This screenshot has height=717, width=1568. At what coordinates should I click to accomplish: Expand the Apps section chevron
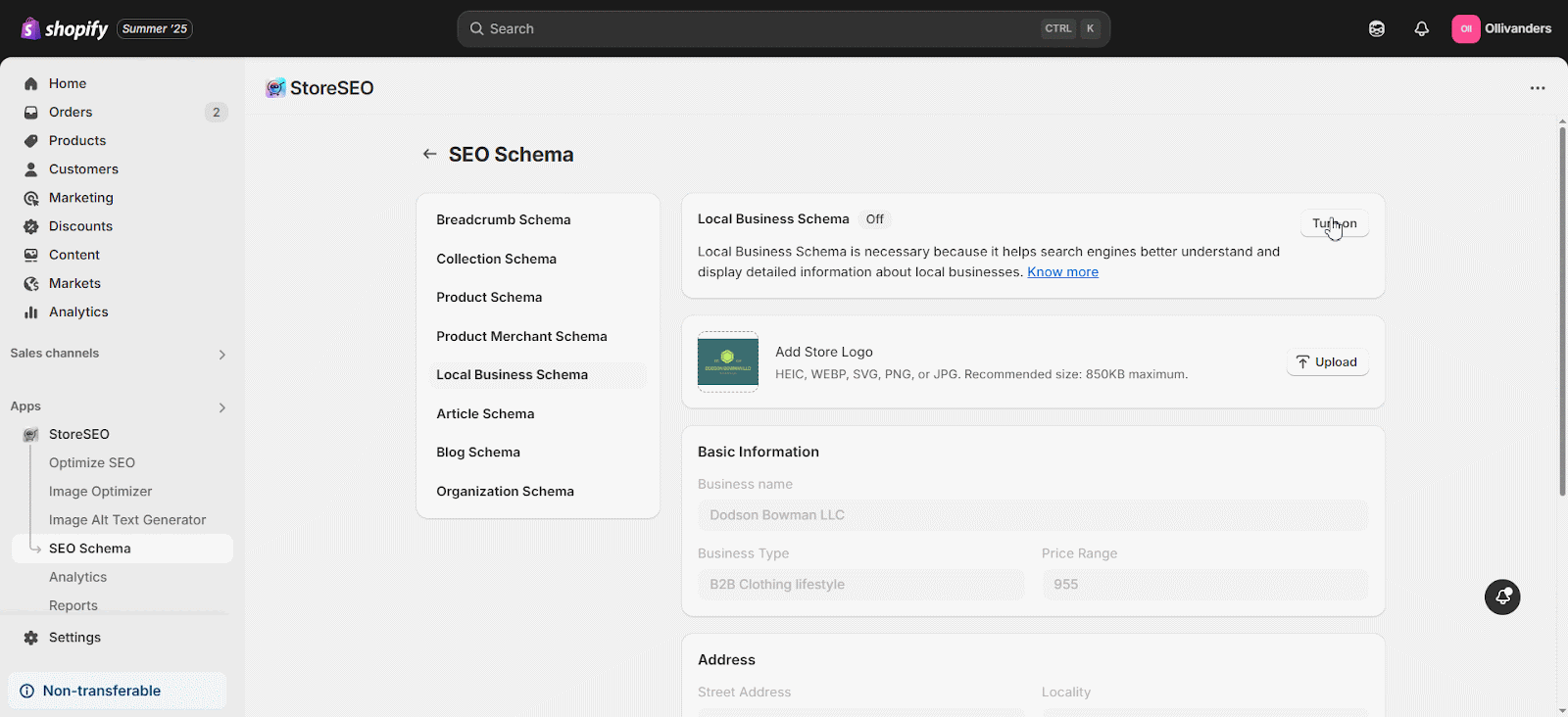coord(222,406)
